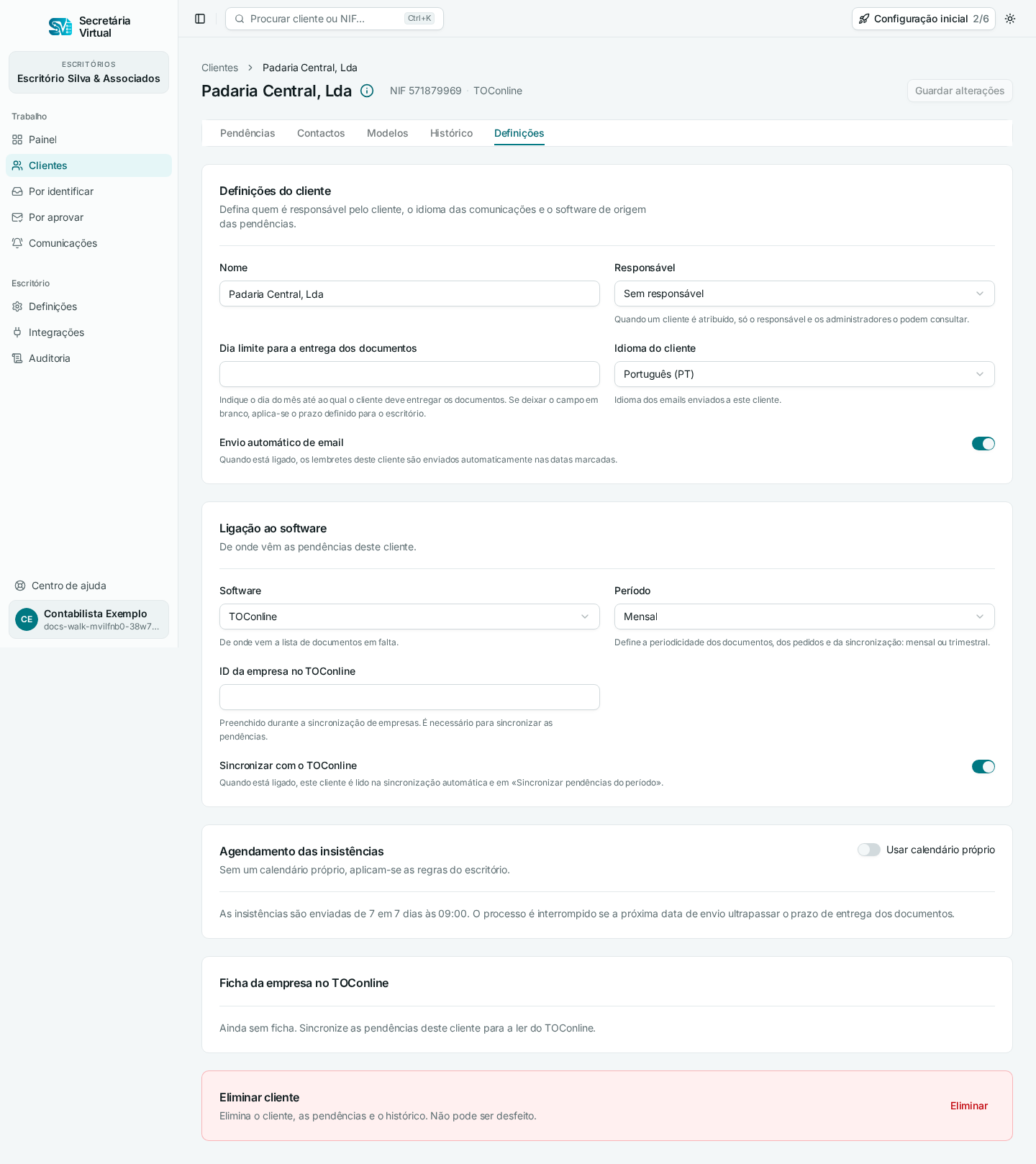The image size is (1036, 1164).
Task: Open the Responsável dropdown
Action: click(804, 294)
